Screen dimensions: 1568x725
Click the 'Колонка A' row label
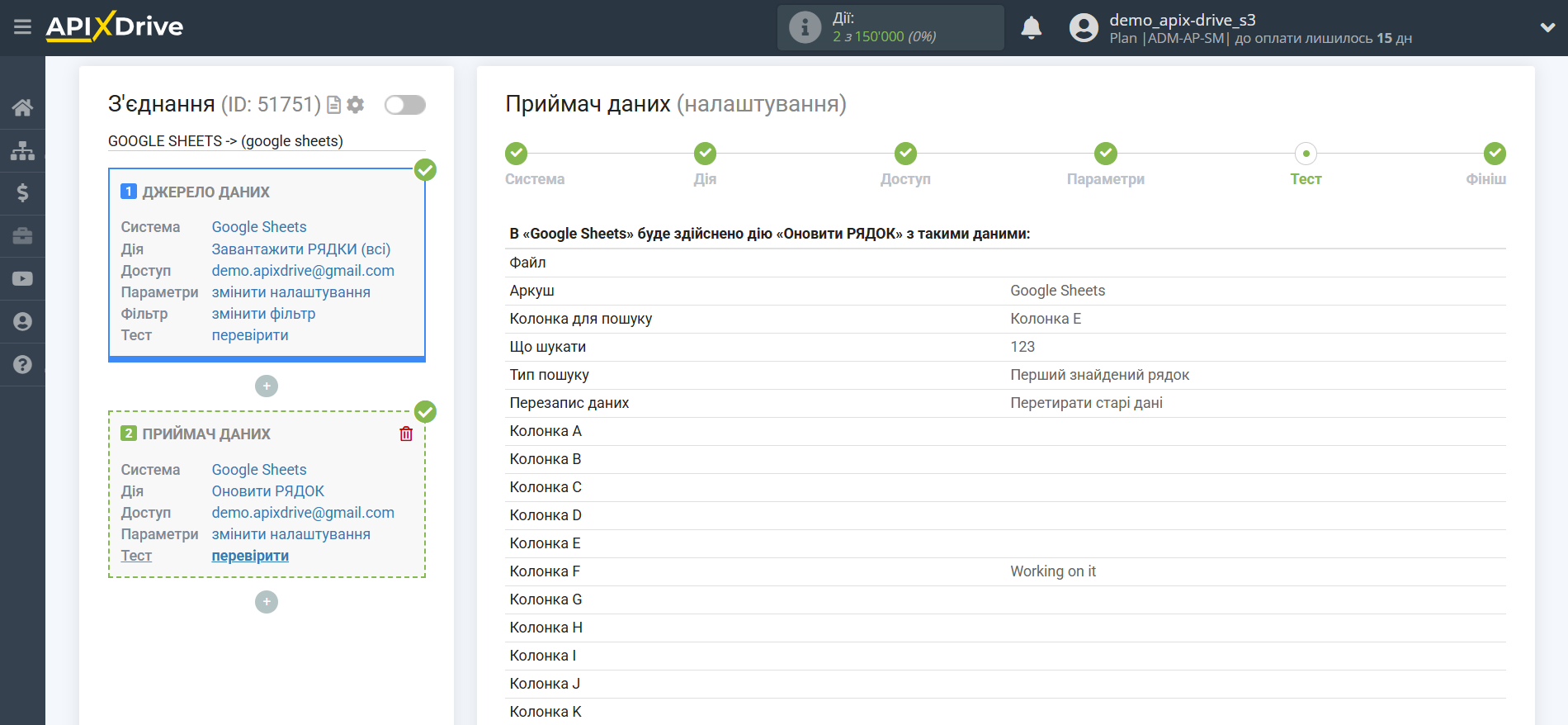[545, 431]
